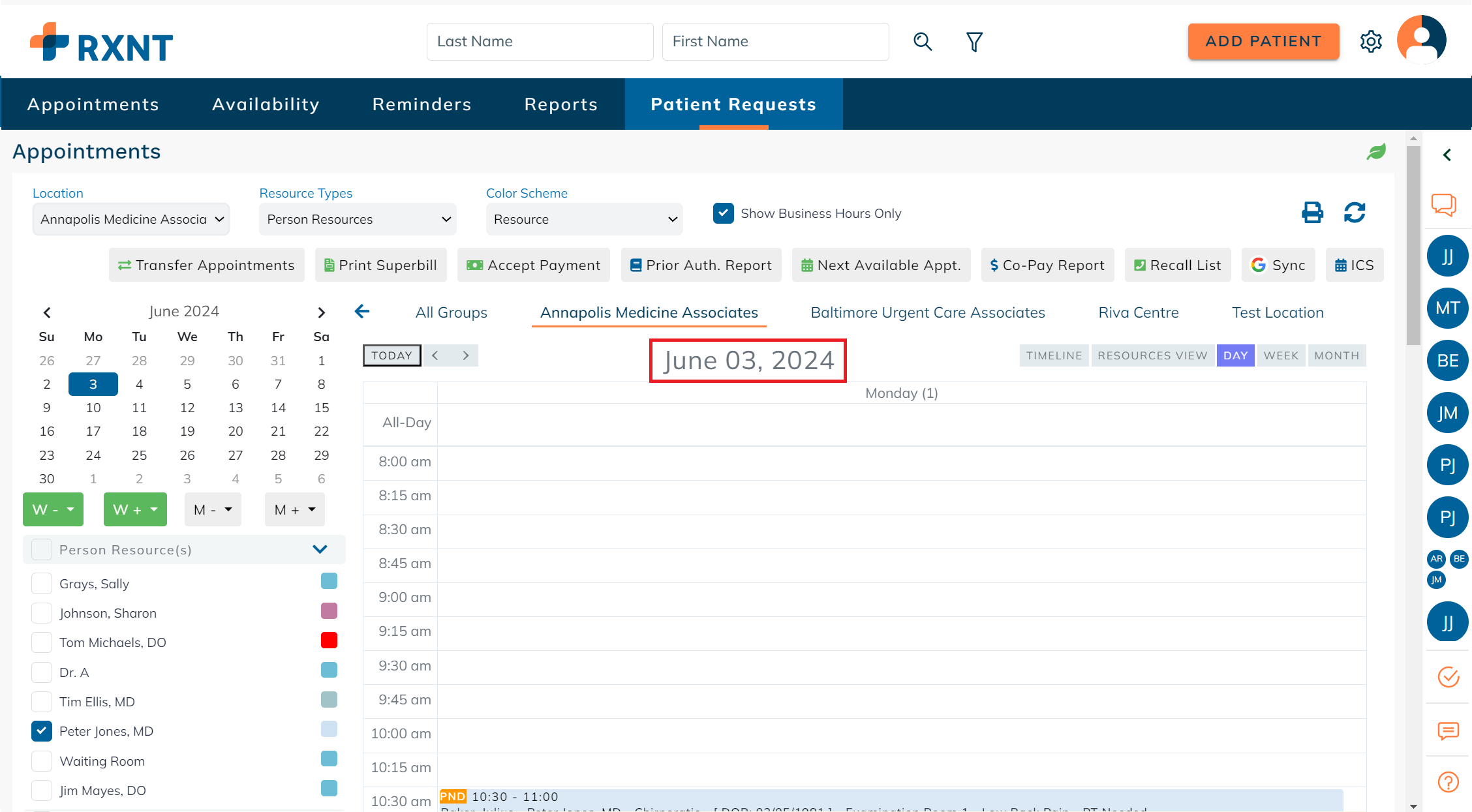Click Accept Payment
Screen dimensions: 1472x812
point(533,265)
